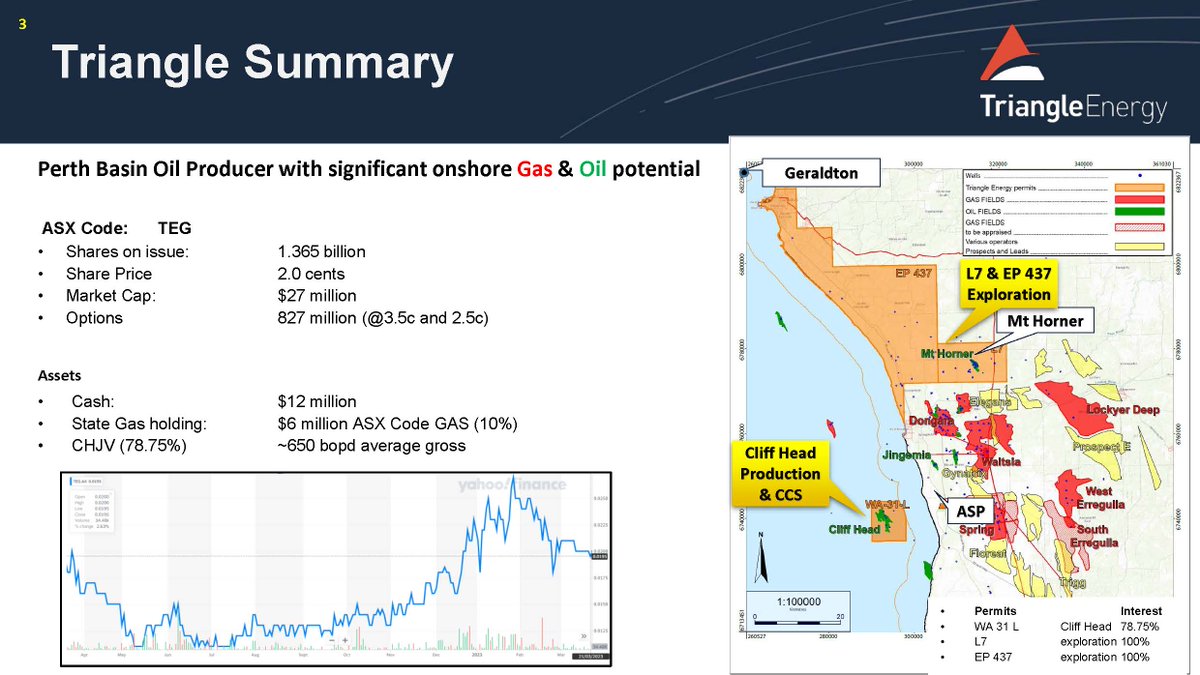This screenshot has height=675, width=1200.
Task: Click the EP 437 permit label on map
Action: coord(914,273)
